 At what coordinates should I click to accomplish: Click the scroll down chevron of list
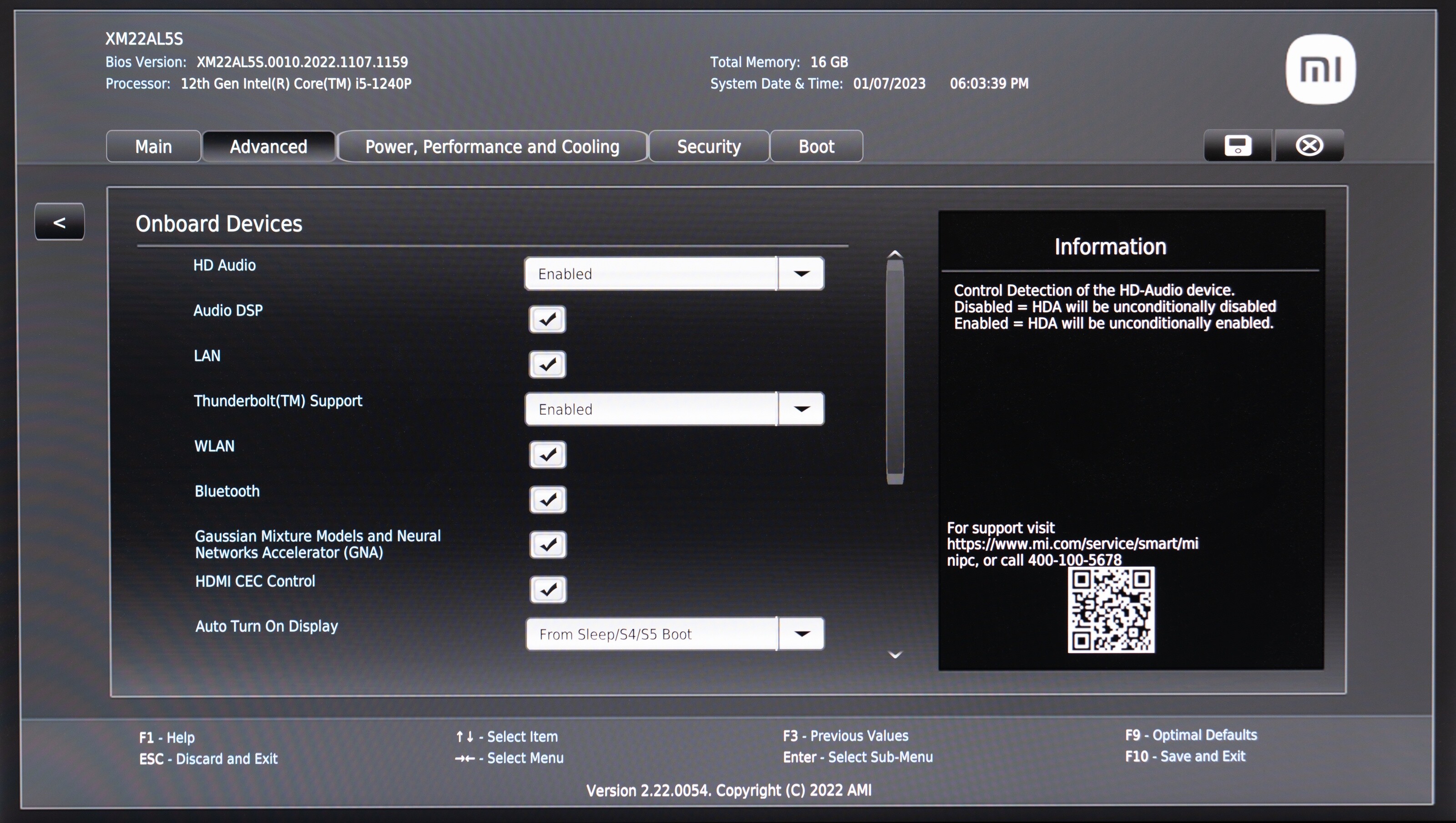tap(895, 655)
